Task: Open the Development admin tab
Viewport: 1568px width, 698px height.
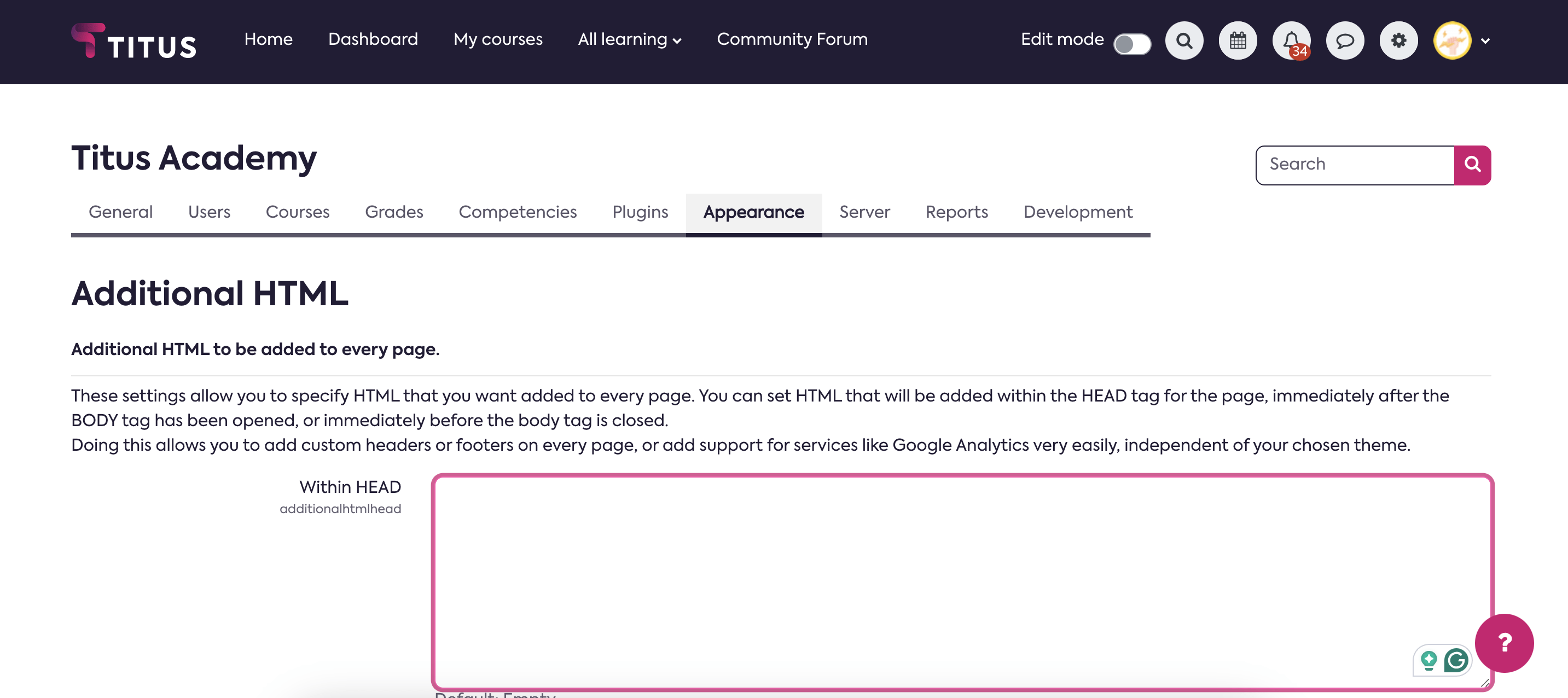Action: coord(1077,212)
